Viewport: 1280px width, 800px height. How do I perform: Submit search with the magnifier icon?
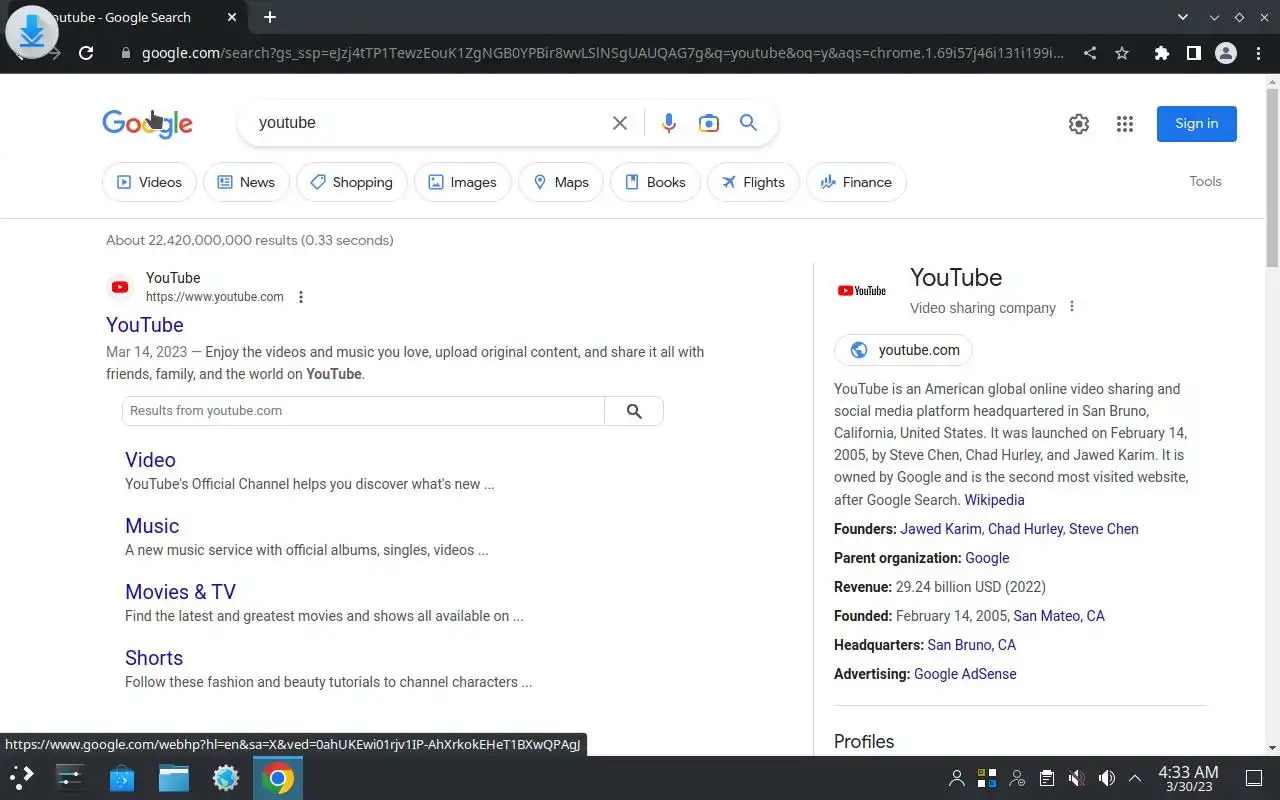tap(748, 123)
